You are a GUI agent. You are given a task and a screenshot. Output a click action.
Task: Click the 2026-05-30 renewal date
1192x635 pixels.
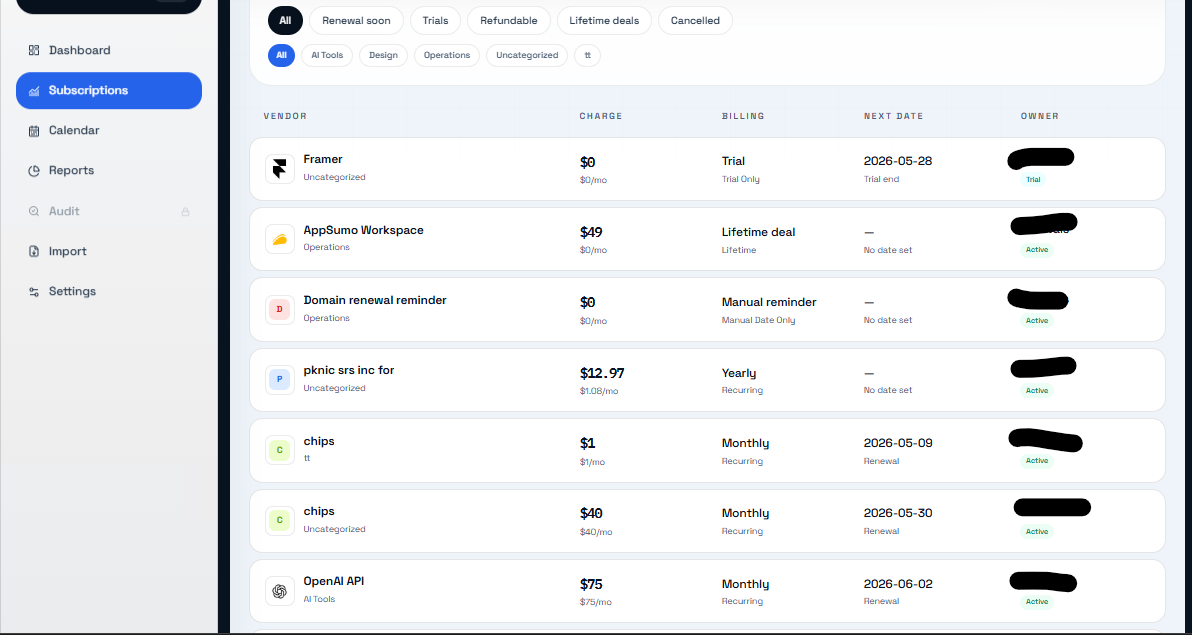898,513
